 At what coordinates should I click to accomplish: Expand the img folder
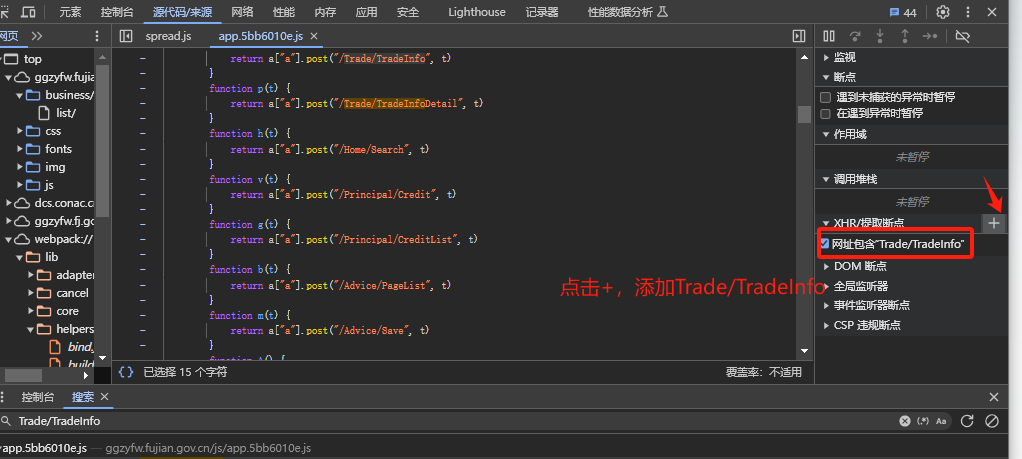click(x=20, y=167)
